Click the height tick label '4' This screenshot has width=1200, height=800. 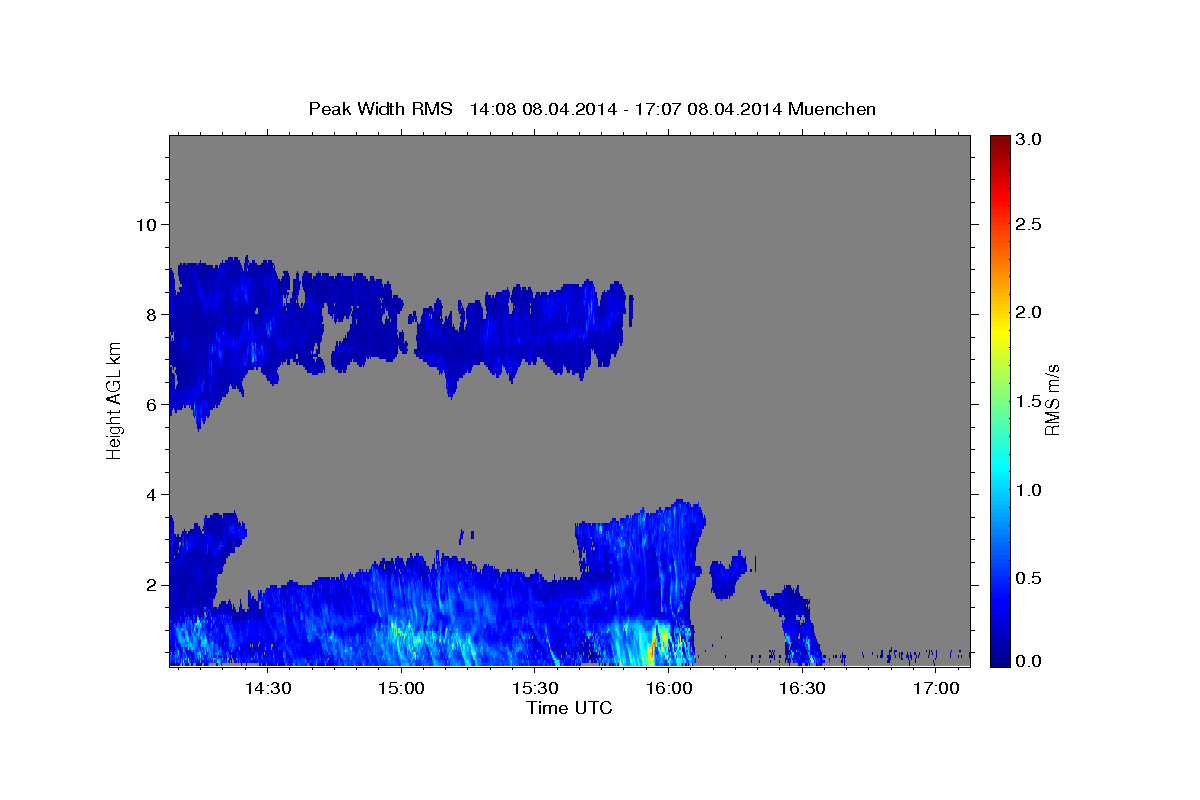pyautogui.click(x=150, y=494)
